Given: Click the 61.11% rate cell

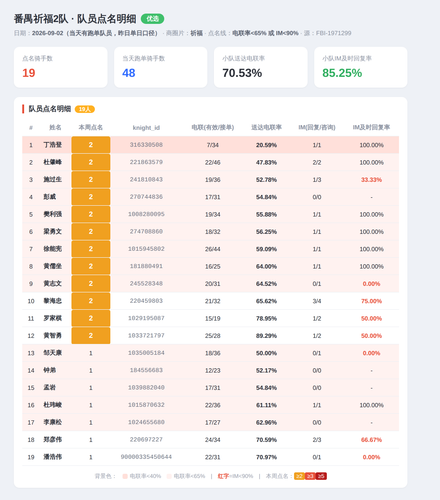Looking at the screenshot, I should tap(266, 405).
